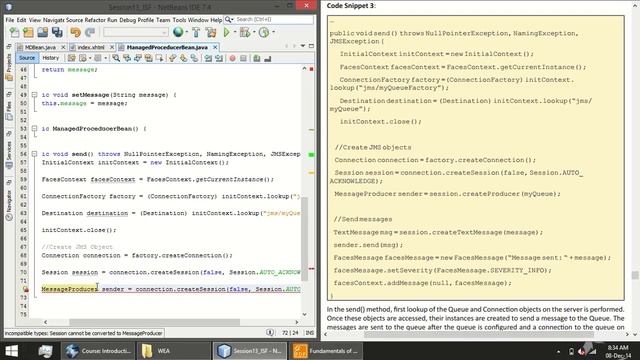The height and width of the screenshot is (360, 640).
Task: Click the document vertical scrollbar thumb at right
Action: (x=635, y=275)
